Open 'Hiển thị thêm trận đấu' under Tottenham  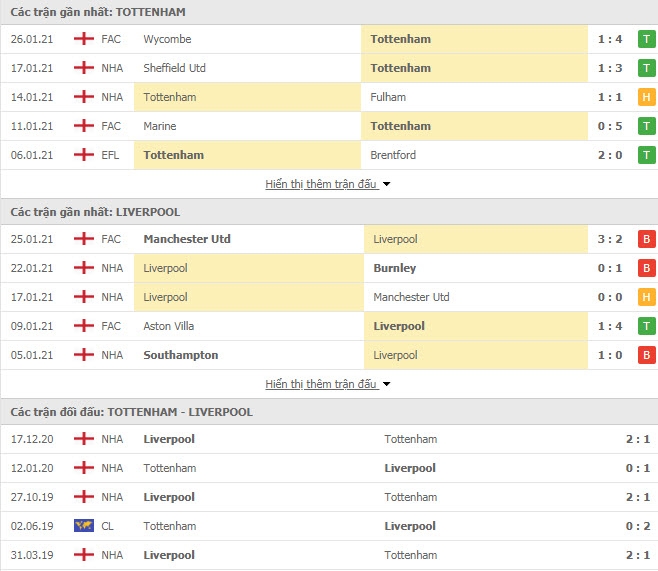321,184
